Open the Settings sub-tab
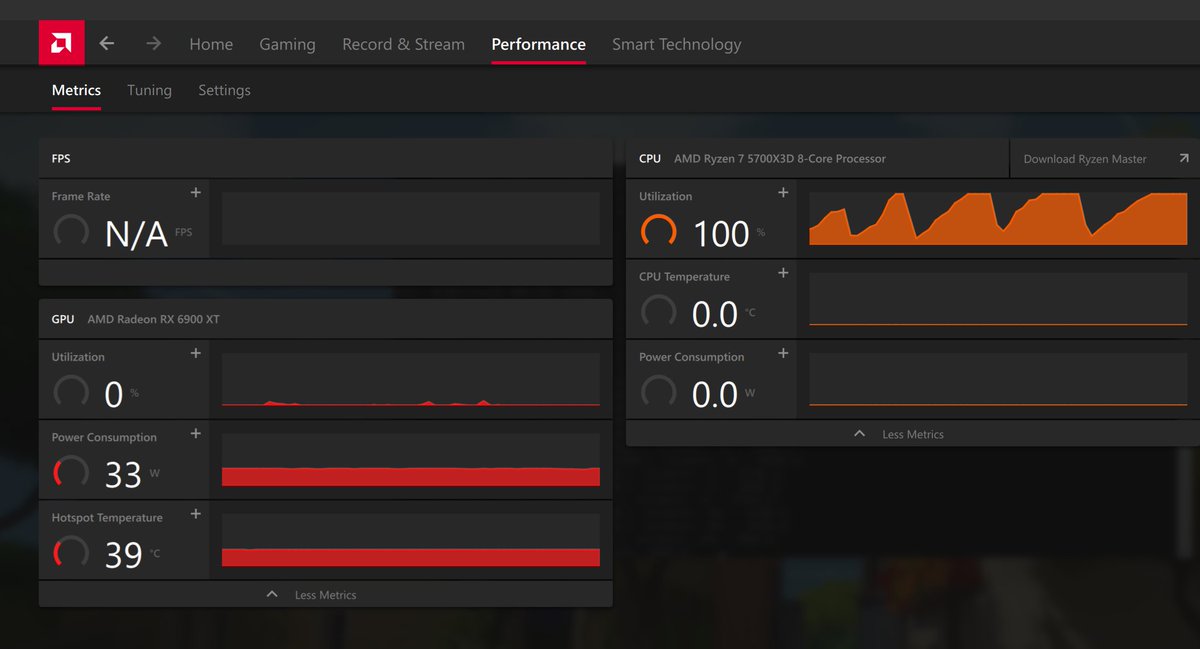 pyautogui.click(x=224, y=90)
